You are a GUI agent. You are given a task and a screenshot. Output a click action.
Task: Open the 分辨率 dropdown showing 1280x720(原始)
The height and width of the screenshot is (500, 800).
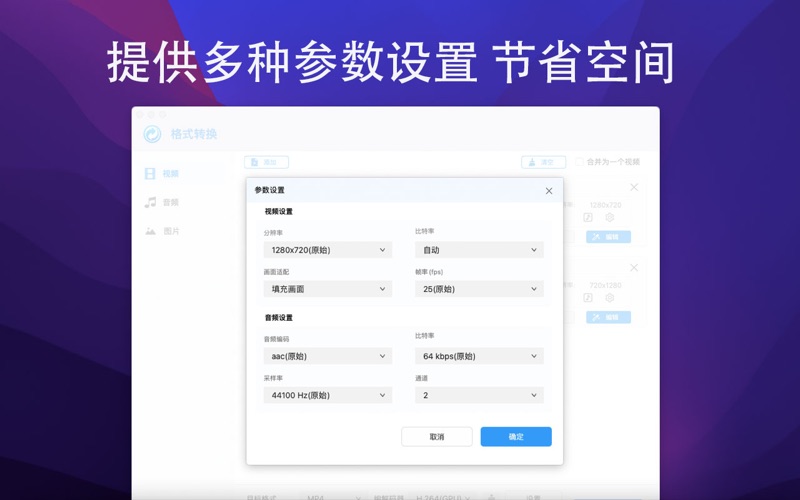coord(328,250)
